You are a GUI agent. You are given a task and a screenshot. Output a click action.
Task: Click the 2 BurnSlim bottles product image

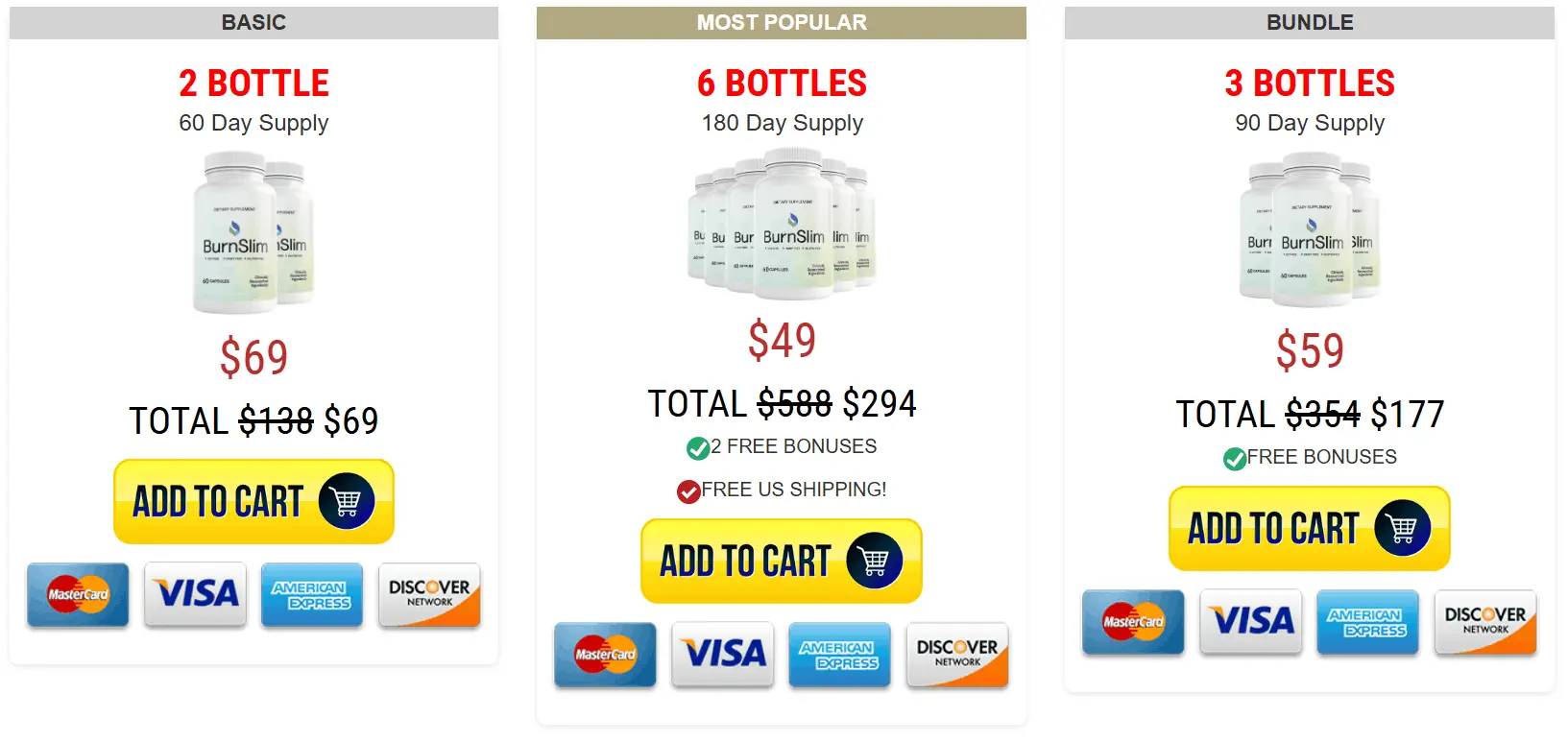tap(253, 233)
